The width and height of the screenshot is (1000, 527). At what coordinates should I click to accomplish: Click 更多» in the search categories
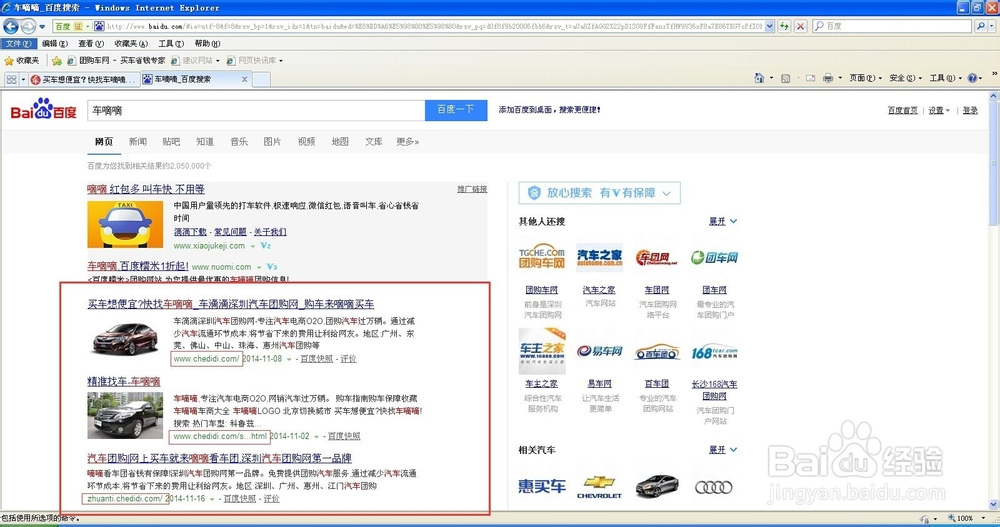click(408, 142)
